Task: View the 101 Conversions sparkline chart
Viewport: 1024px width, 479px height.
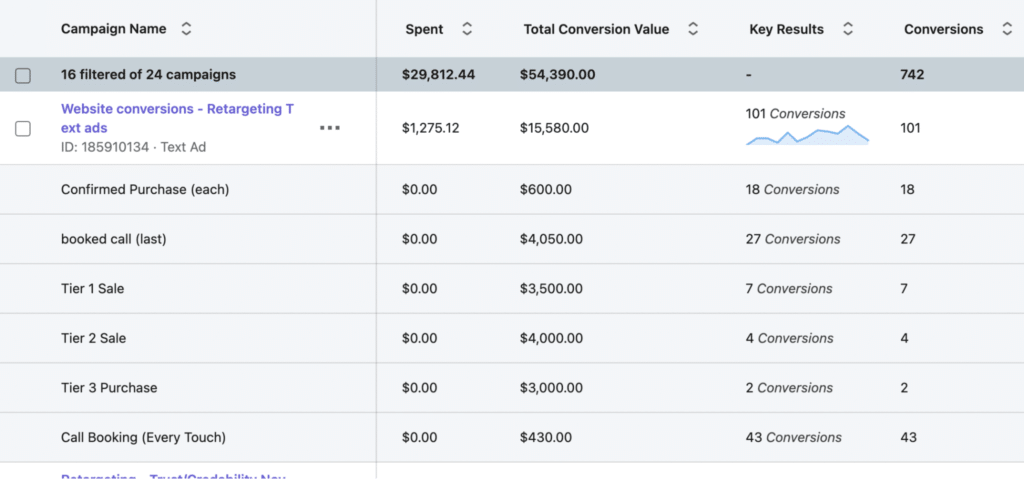Action: point(807,135)
